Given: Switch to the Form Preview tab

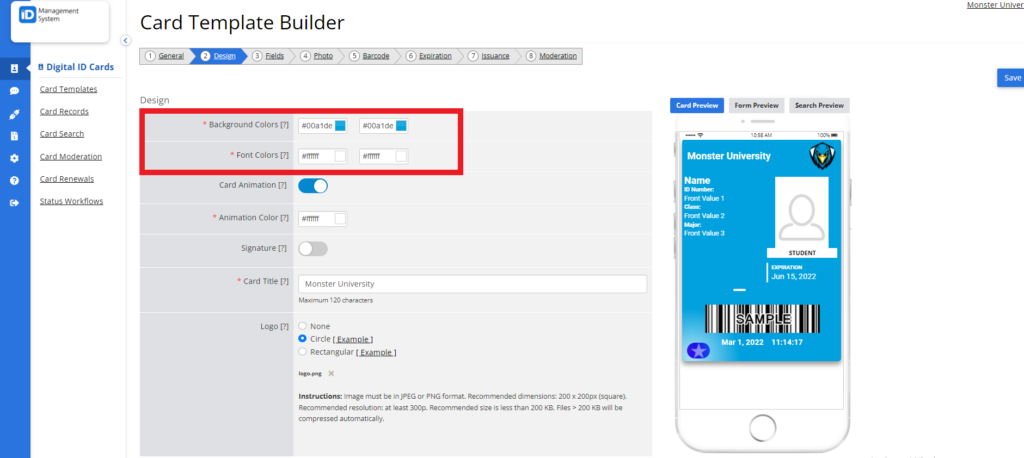Looking at the screenshot, I should tap(756, 105).
